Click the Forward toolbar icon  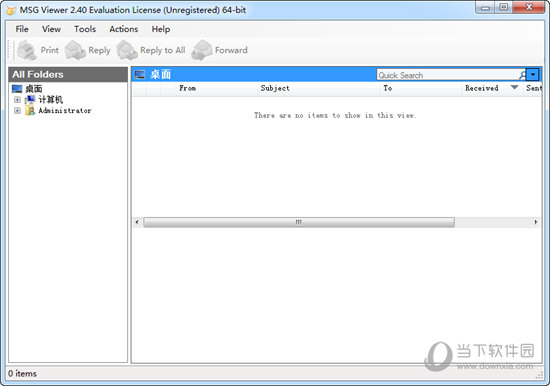(202, 50)
